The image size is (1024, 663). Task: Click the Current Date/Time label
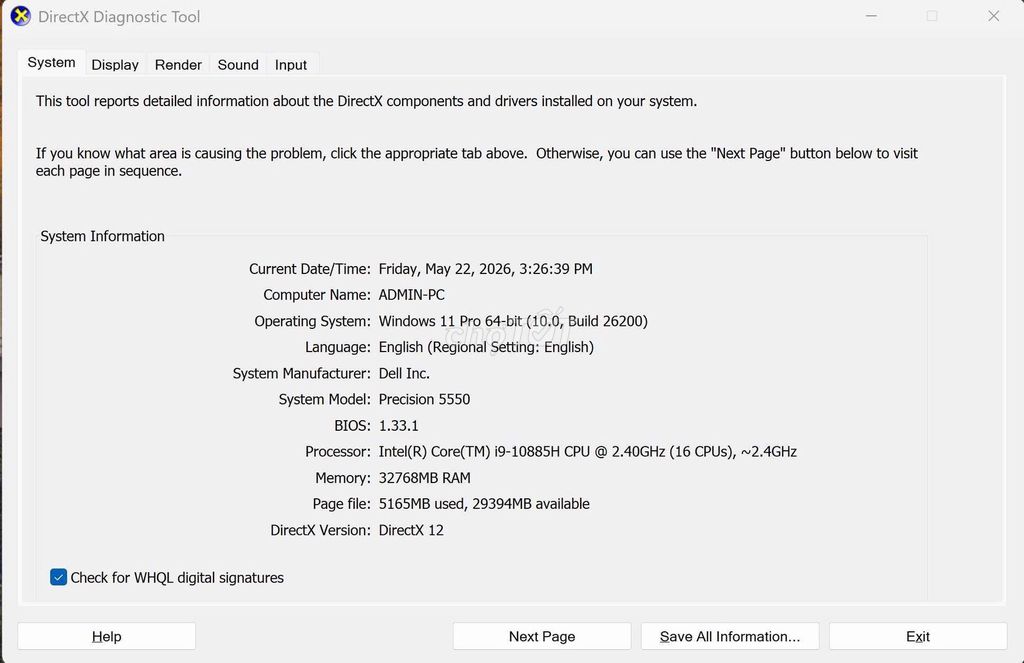click(310, 269)
